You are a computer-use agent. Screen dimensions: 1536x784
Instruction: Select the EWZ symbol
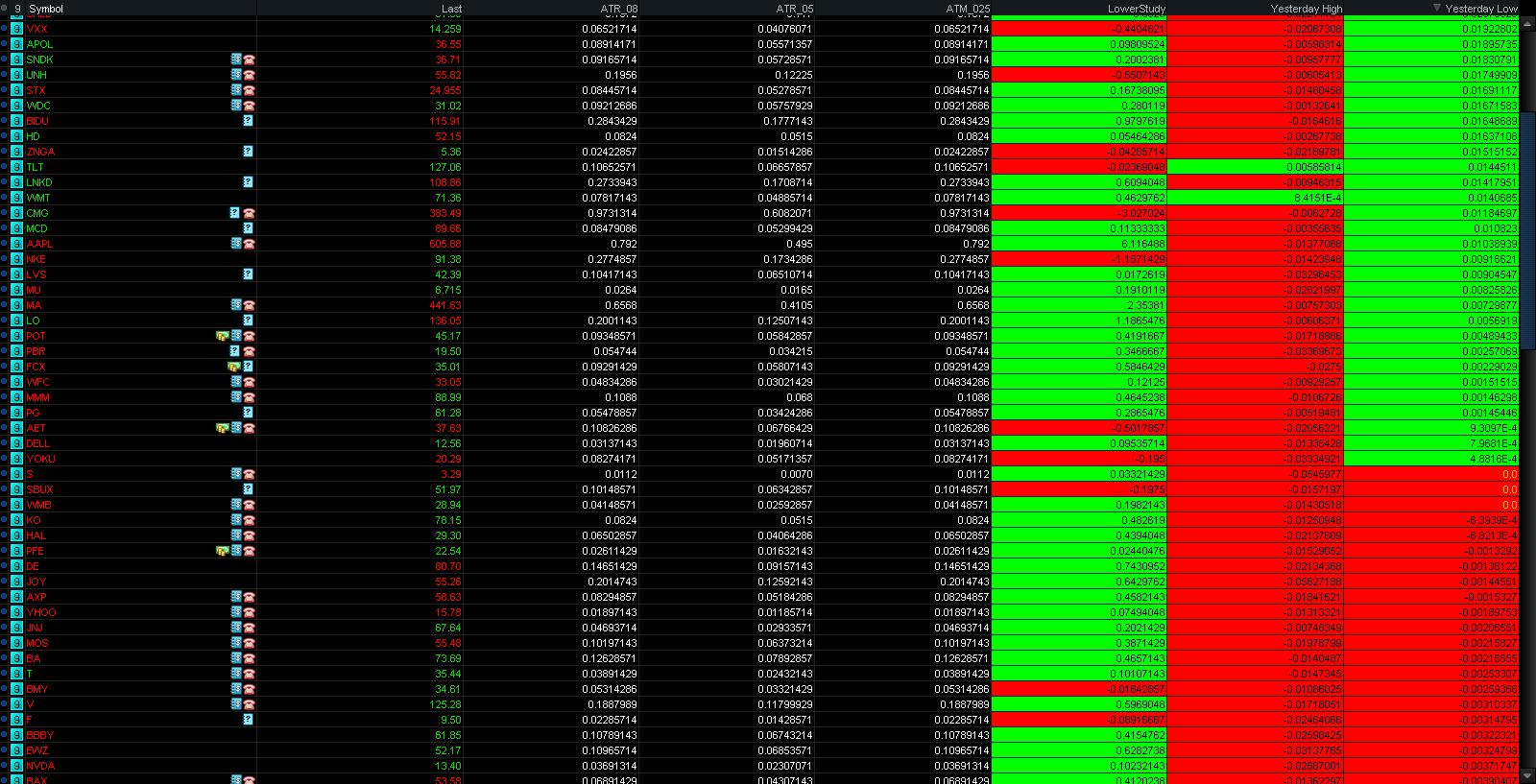[37, 750]
